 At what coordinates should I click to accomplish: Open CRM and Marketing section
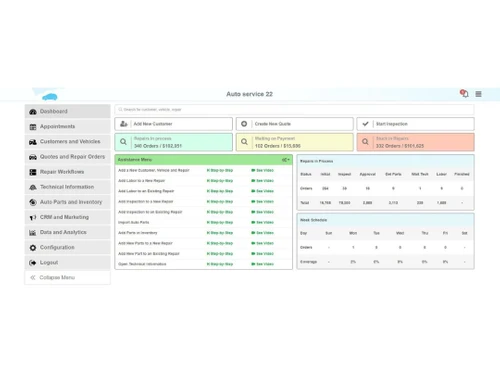coord(67,217)
